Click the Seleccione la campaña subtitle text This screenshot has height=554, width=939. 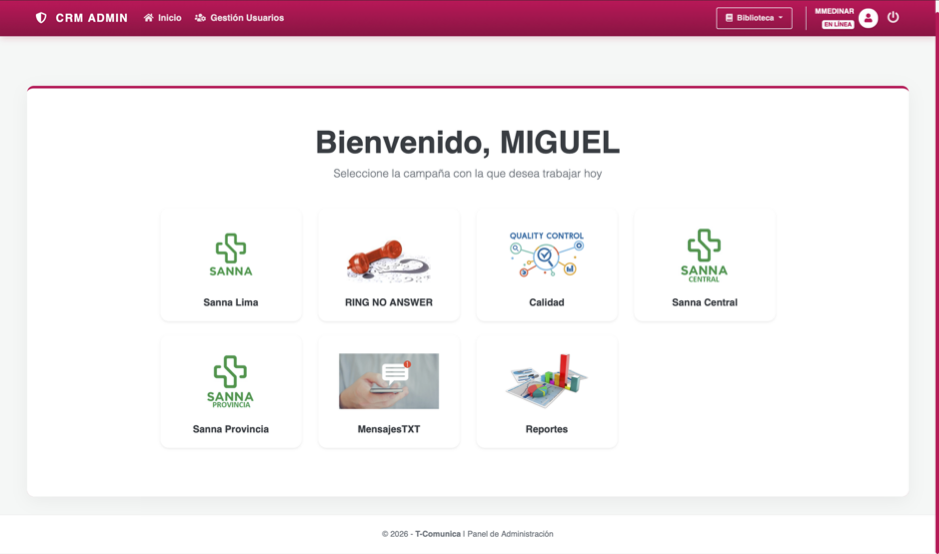(468, 174)
